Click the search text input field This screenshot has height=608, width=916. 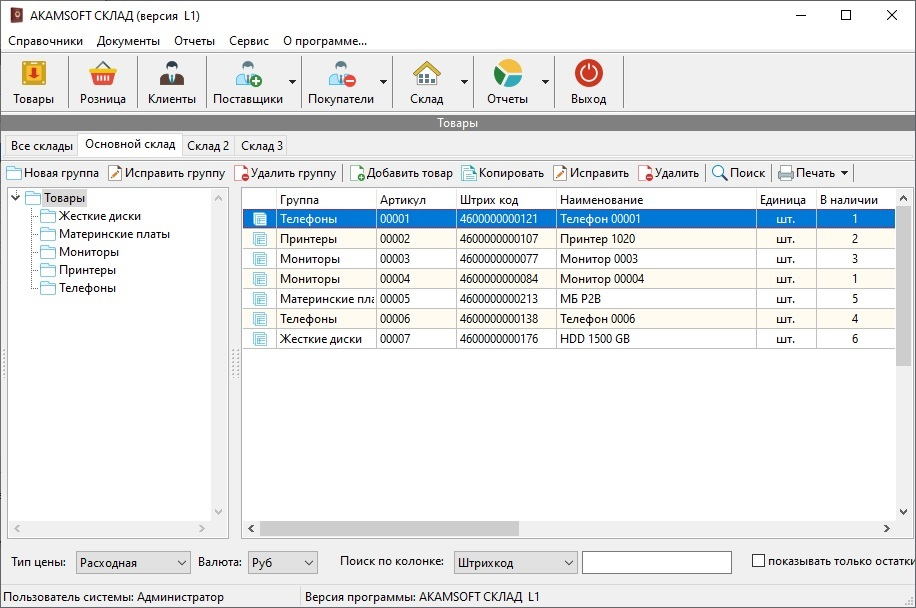[656, 563]
